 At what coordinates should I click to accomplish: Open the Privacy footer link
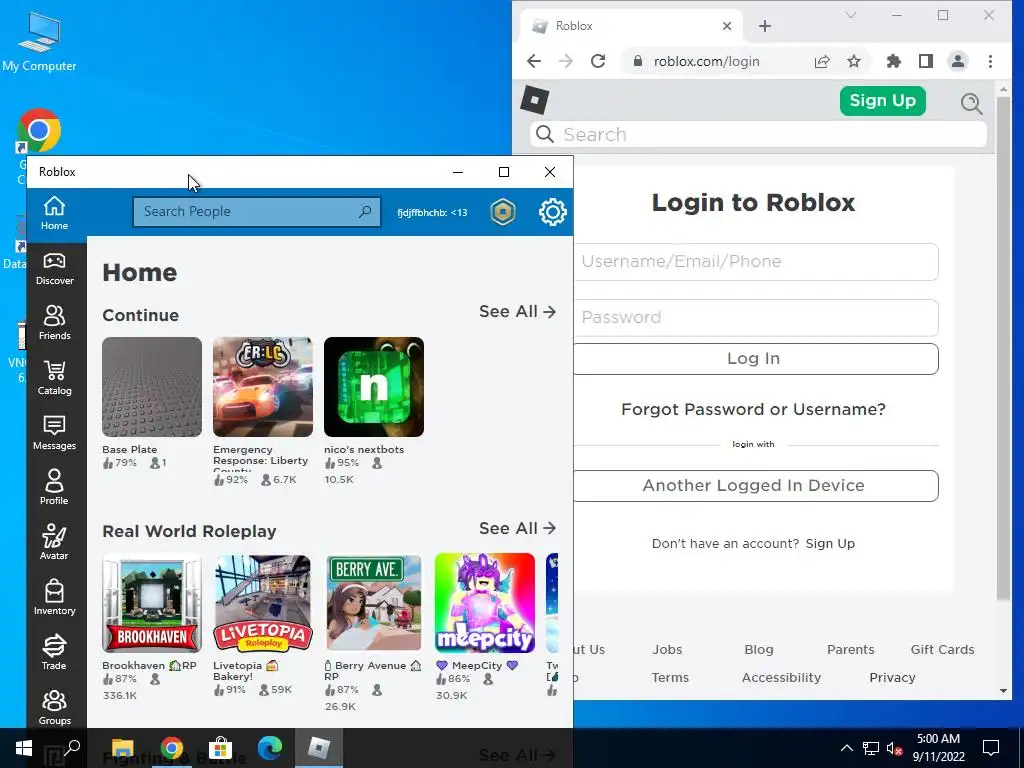pos(892,678)
